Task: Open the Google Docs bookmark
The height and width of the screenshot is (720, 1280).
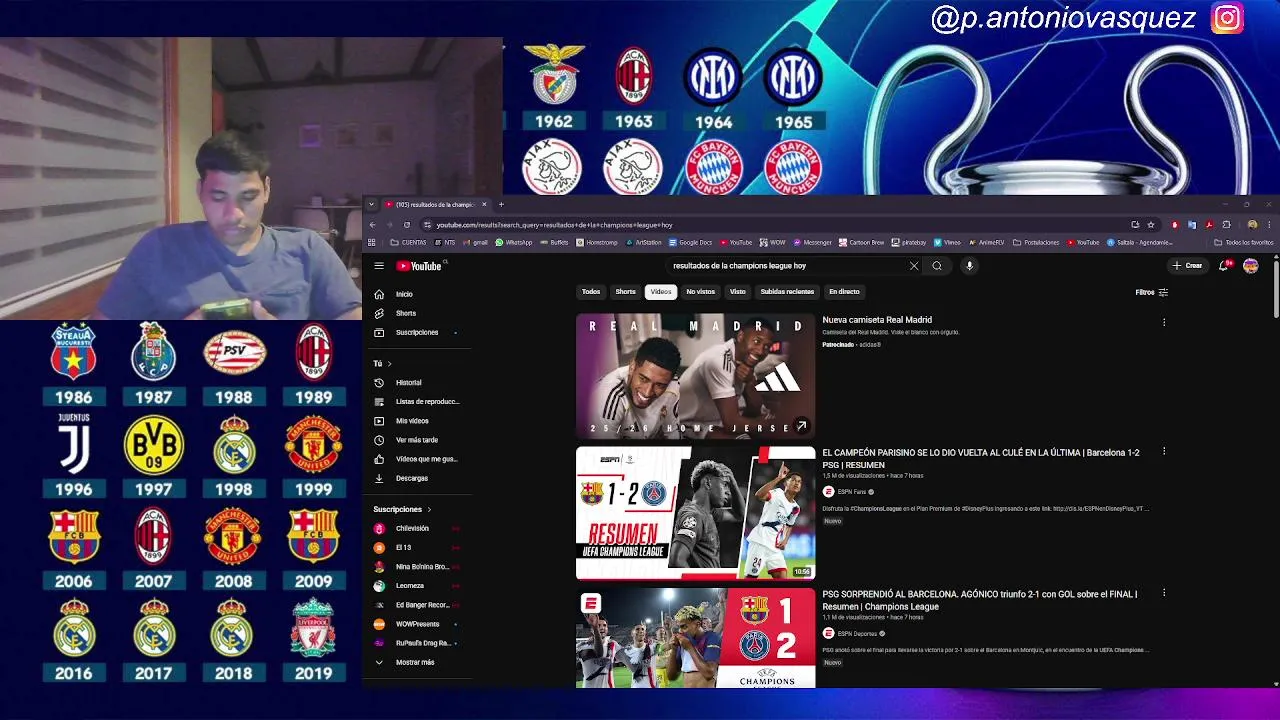Action: [691, 242]
